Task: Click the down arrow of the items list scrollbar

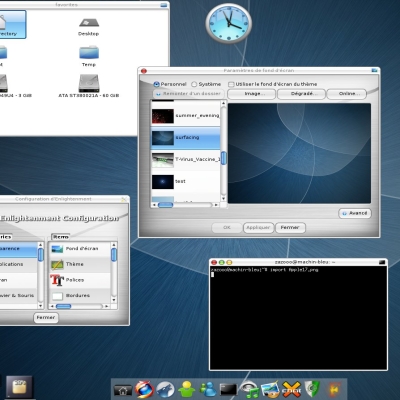Action: click(114, 300)
